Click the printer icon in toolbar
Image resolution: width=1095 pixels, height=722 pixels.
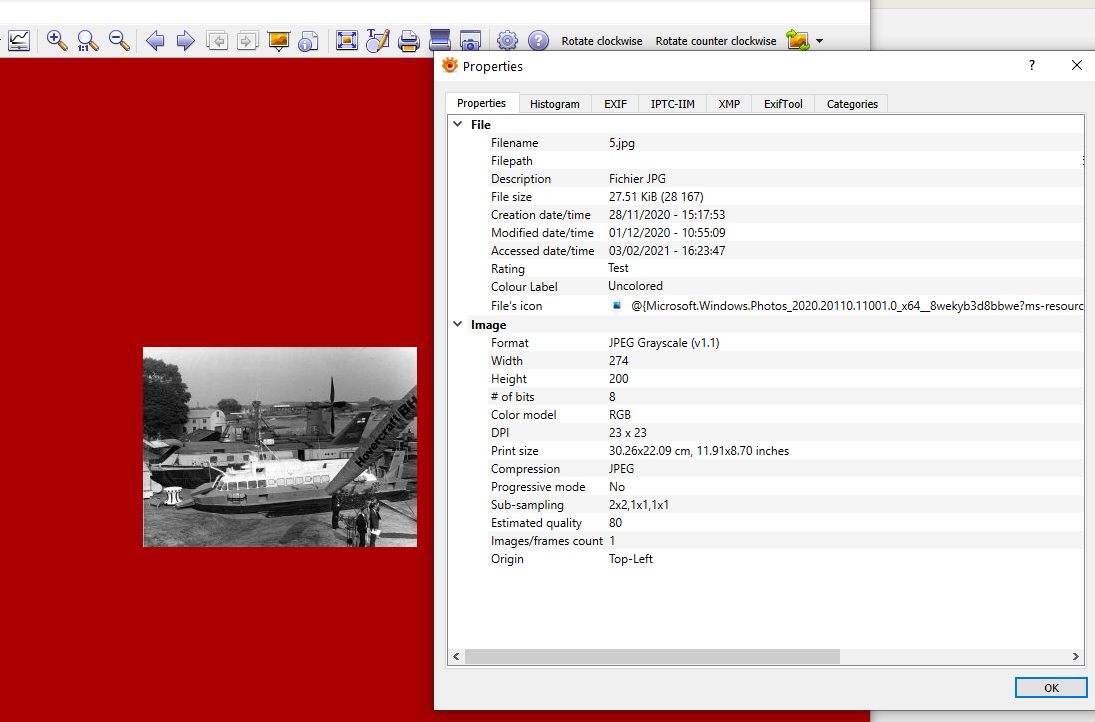pos(408,41)
